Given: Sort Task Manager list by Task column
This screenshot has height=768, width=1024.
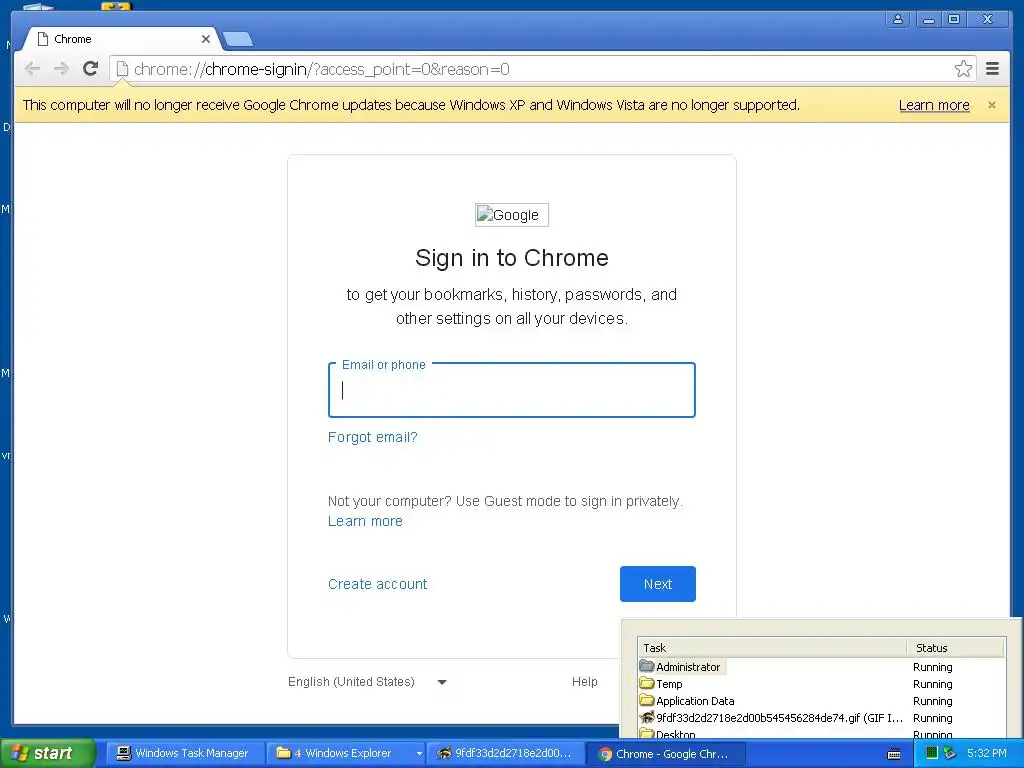Looking at the screenshot, I should [x=772, y=648].
